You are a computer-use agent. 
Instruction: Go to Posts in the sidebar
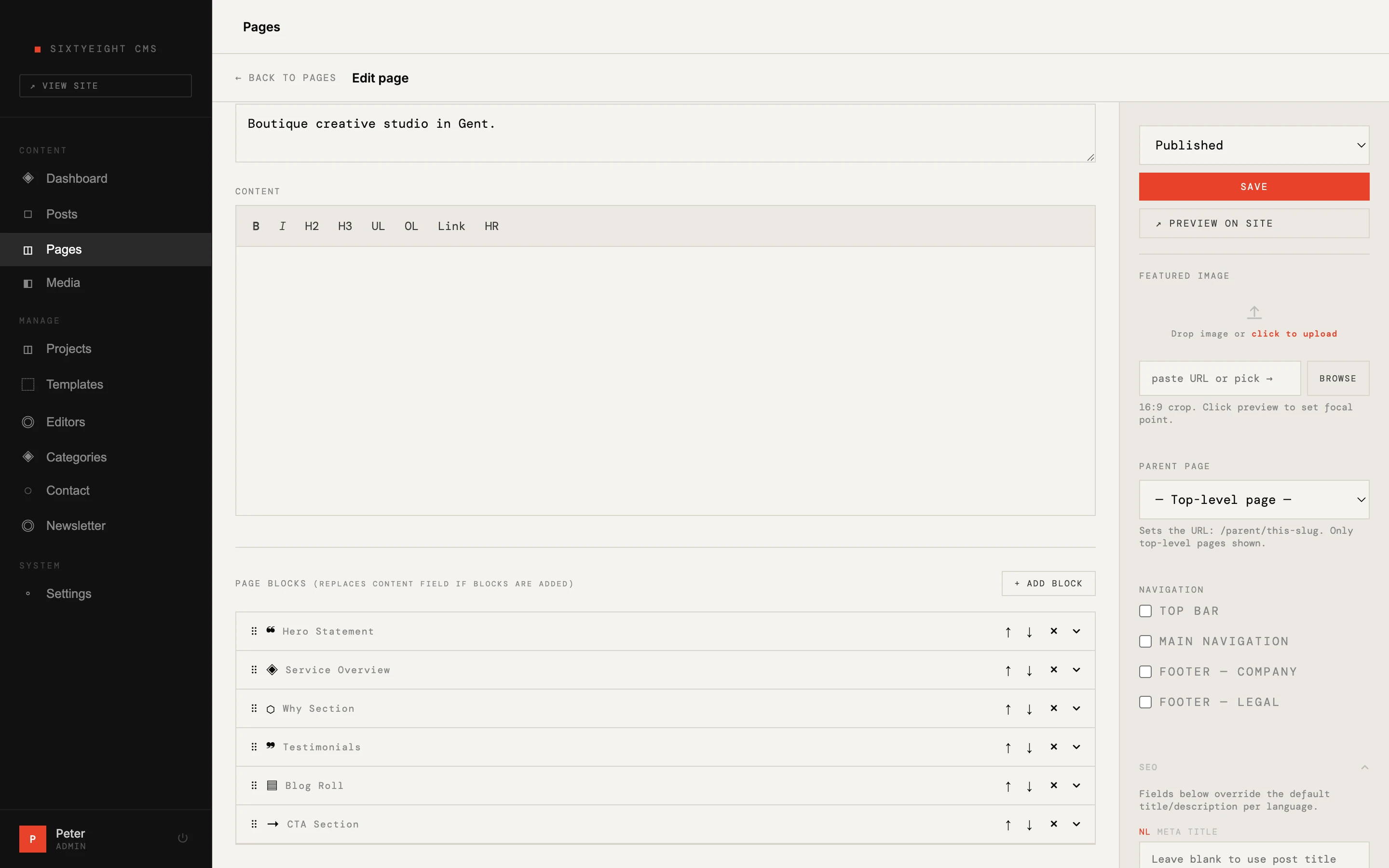[x=106, y=214]
